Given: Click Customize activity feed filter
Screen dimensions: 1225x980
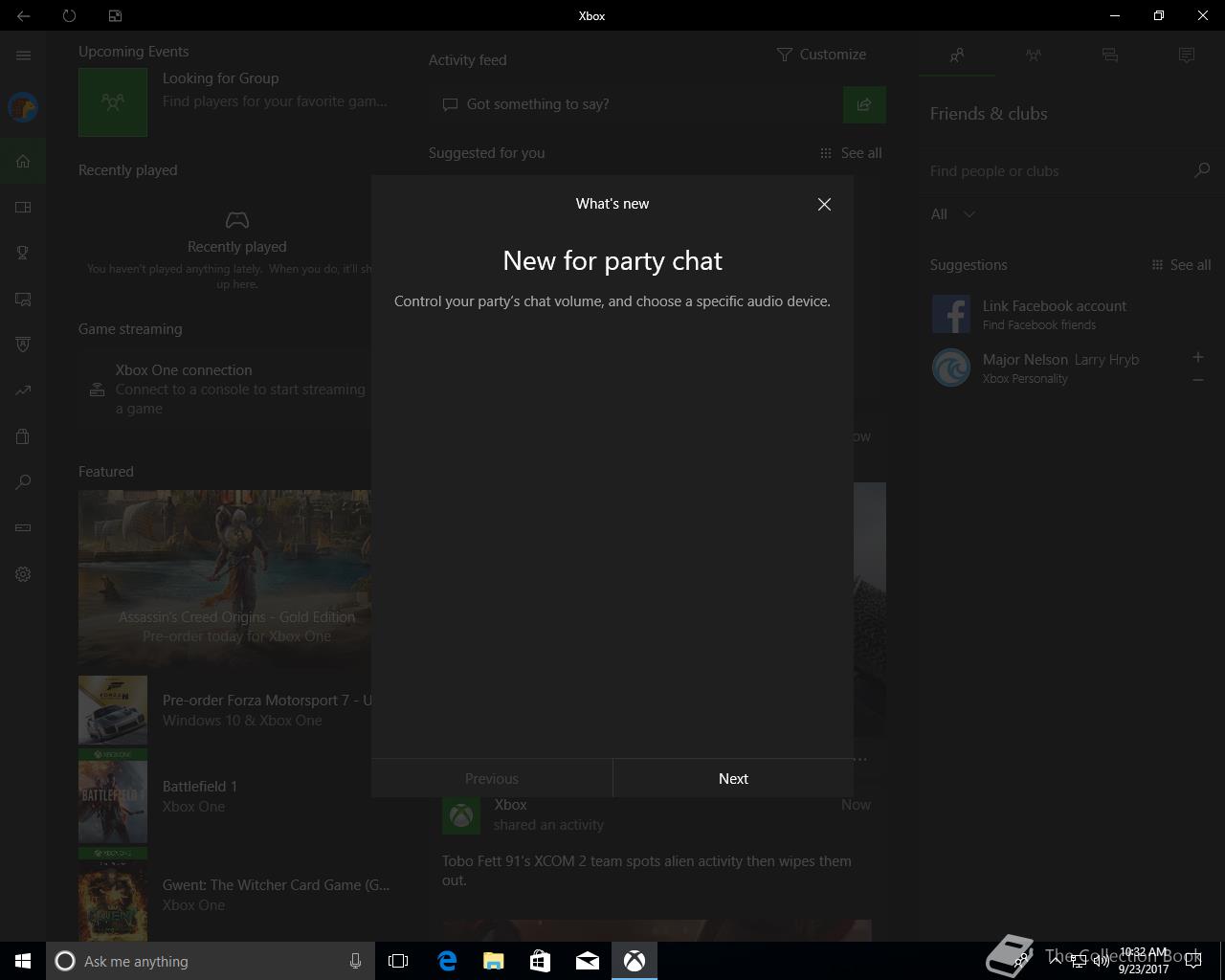Looking at the screenshot, I should tap(821, 55).
